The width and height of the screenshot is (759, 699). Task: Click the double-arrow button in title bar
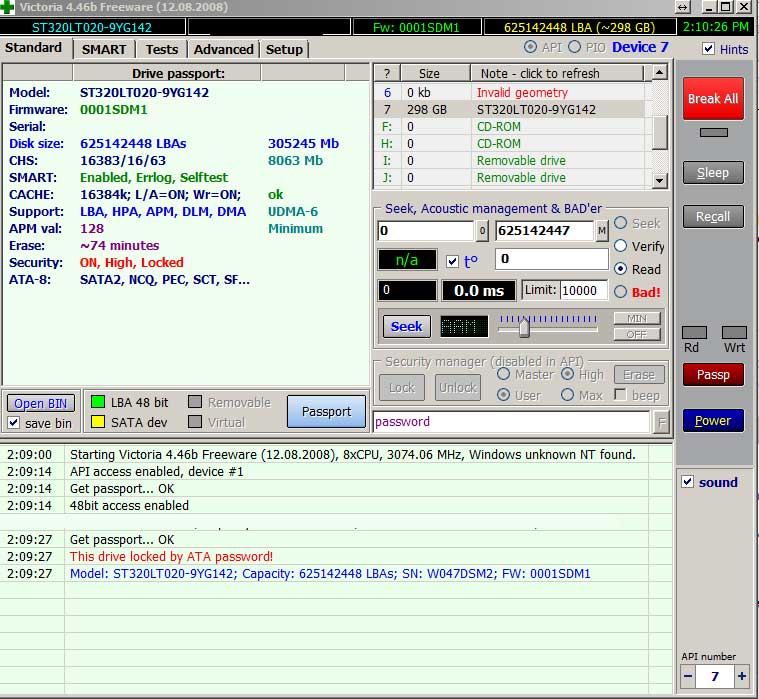click(683, 7)
